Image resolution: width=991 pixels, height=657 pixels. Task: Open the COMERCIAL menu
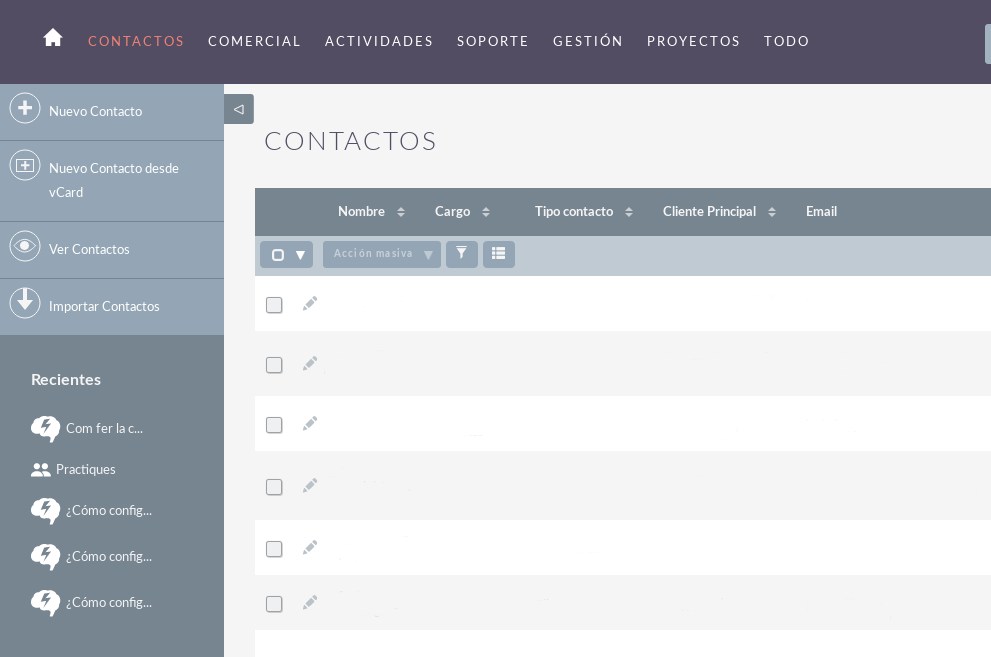pos(254,41)
